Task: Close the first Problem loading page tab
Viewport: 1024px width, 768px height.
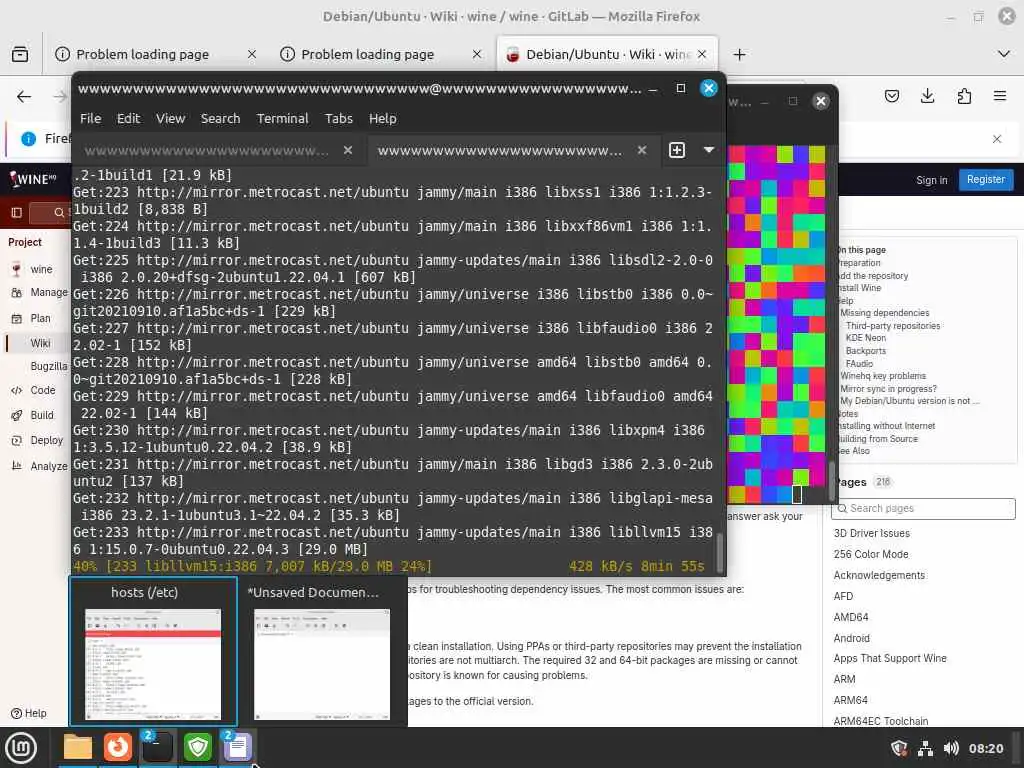Action: click(x=252, y=54)
